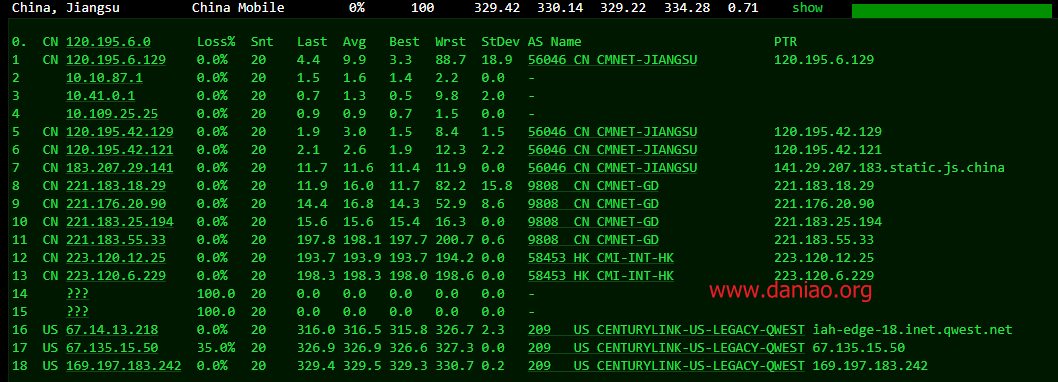
Task: Click the 'Best' column header
Action: (405, 42)
